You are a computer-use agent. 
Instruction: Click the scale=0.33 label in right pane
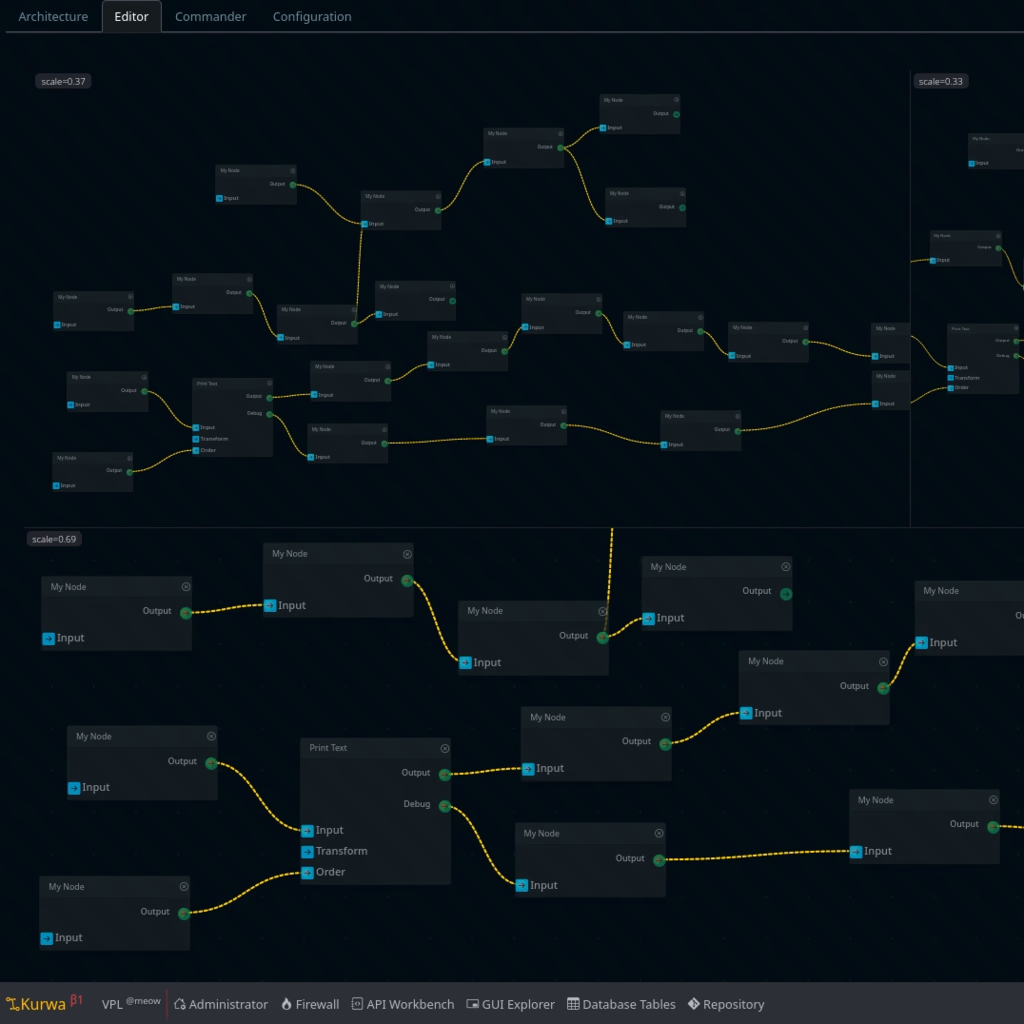point(940,81)
